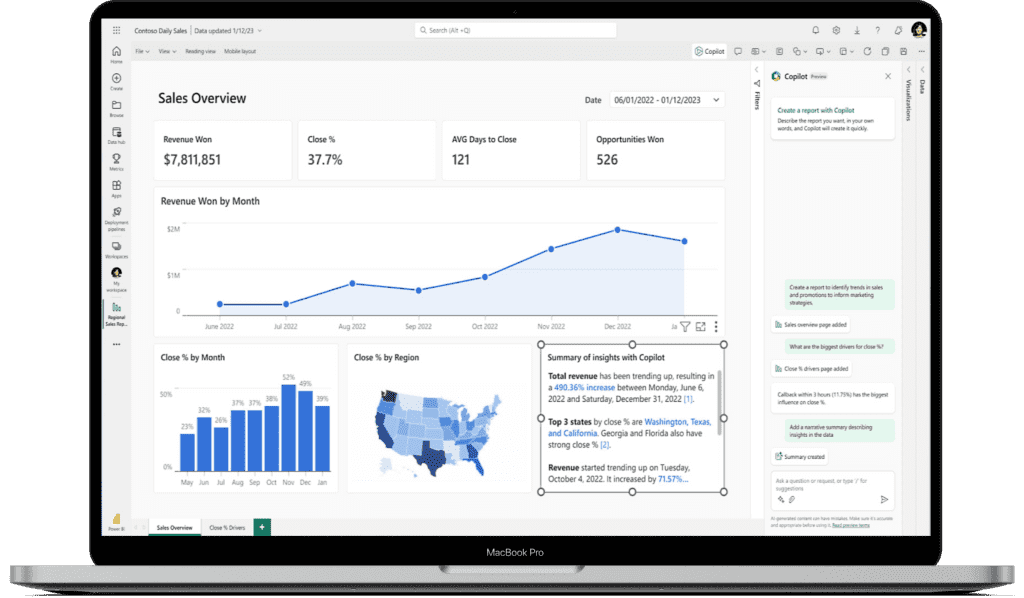Open Close % drivers page added chip
Screen dimensions: 1024x598
coord(811,369)
